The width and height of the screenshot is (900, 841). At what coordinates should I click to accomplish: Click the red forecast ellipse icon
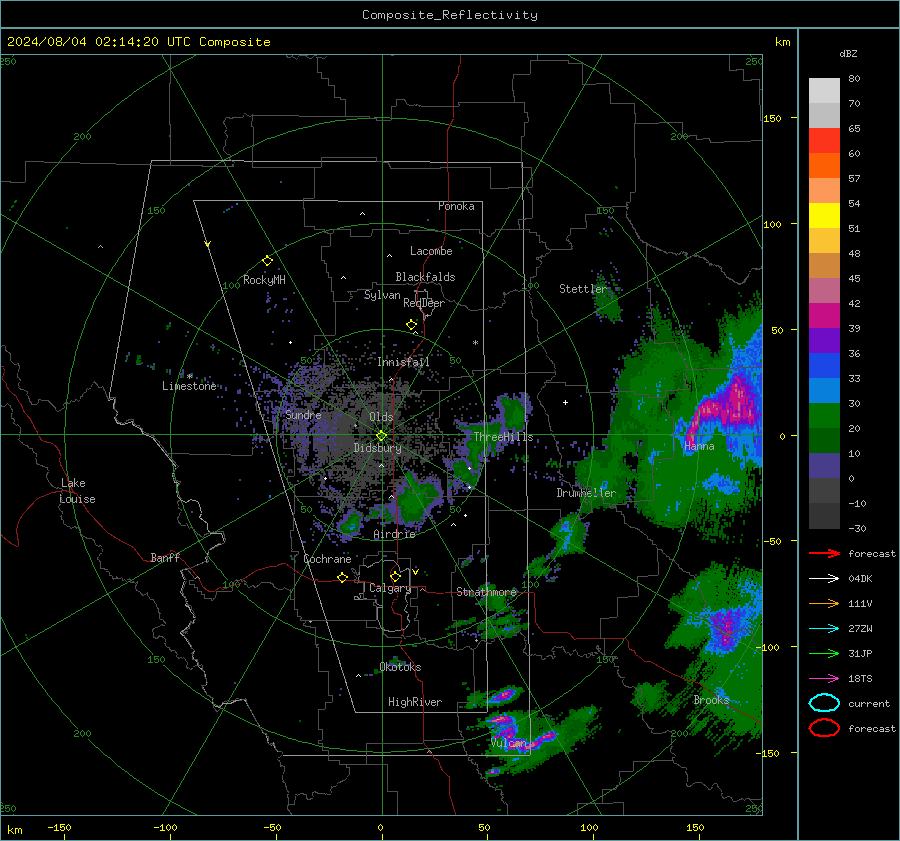[x=824, y=728]
